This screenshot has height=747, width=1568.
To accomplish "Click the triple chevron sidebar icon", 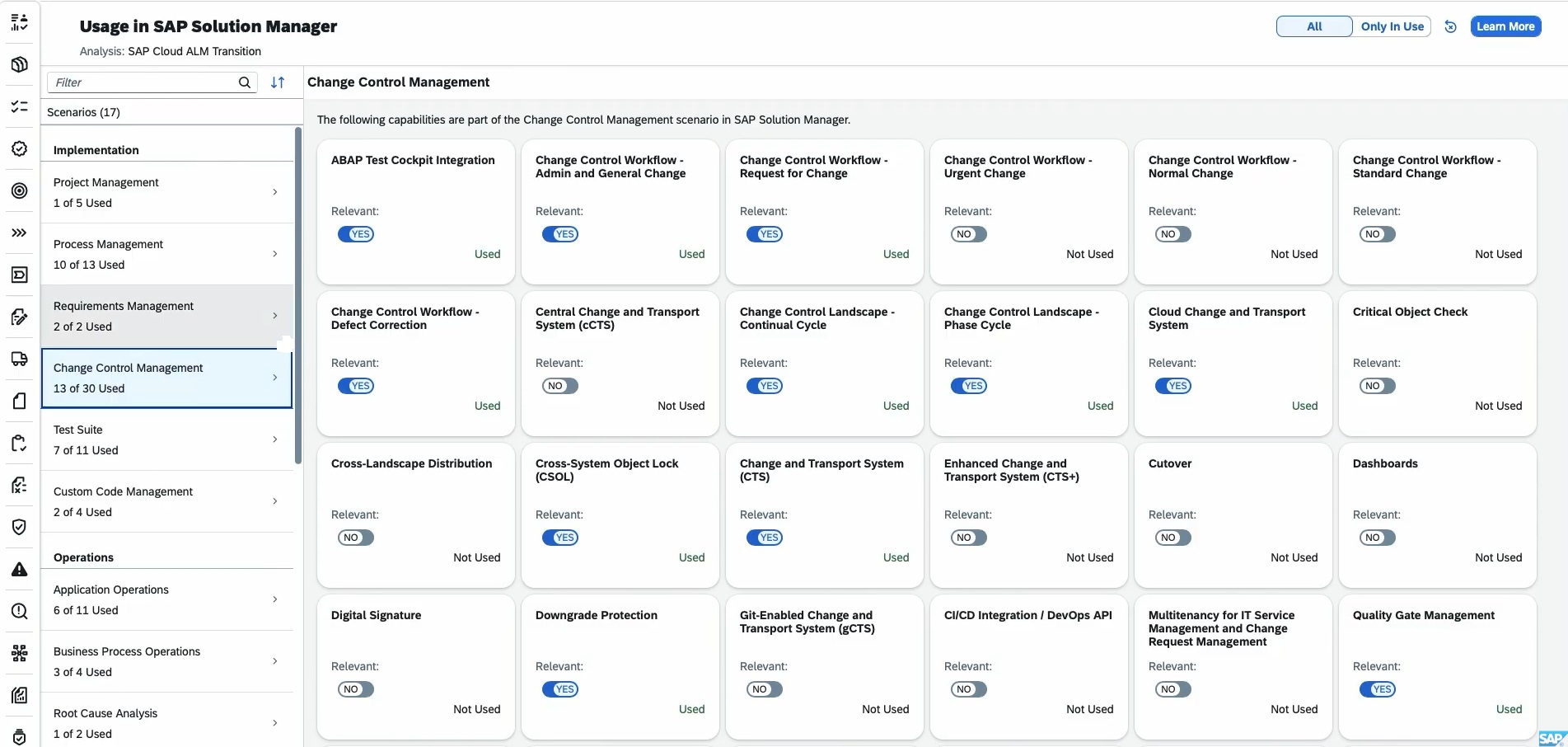I will pos(20,233).
